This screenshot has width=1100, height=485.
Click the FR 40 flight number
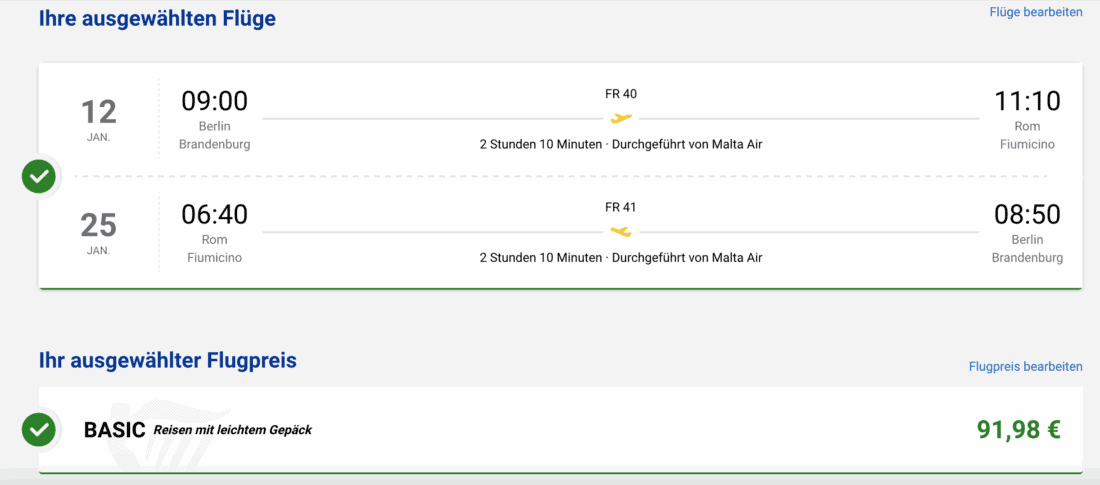tap(621, 94)
